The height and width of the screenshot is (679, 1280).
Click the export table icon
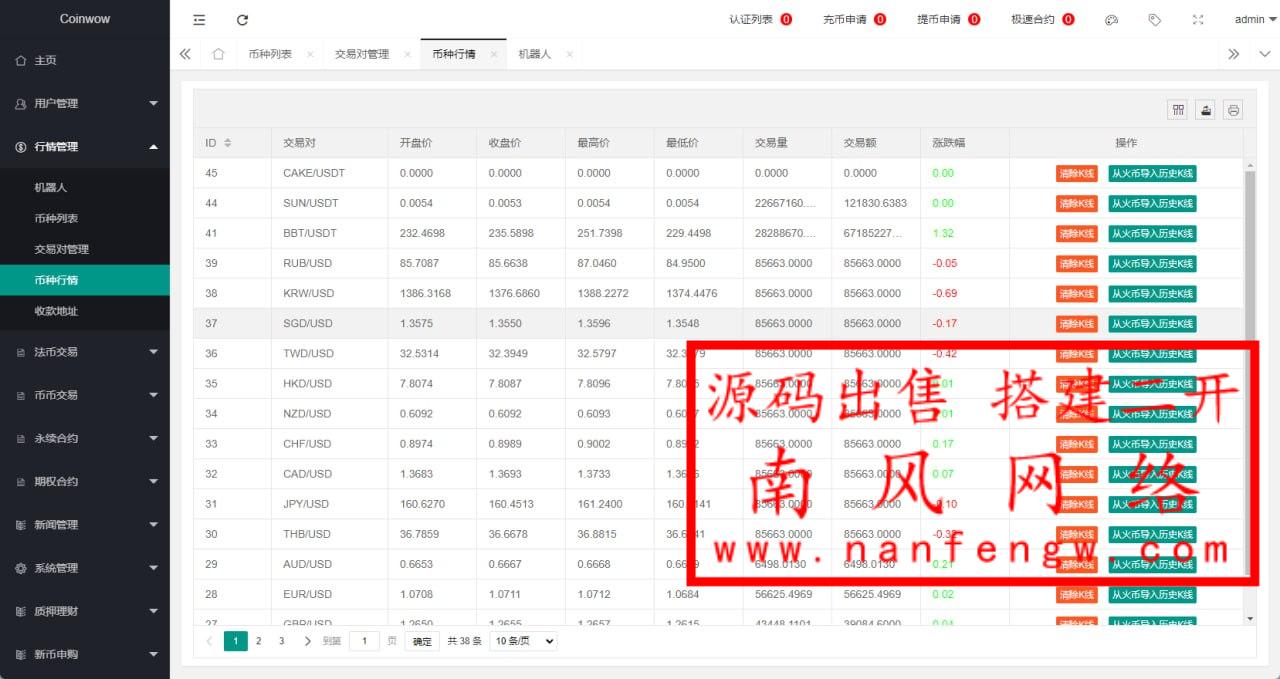1206,110
